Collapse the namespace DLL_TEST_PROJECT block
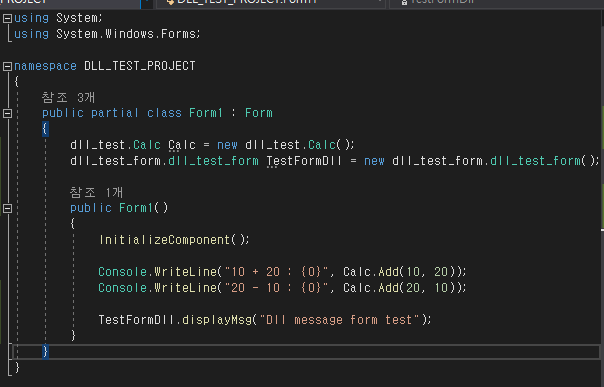Viewport: 604px width, 387px height. pyautogui.click(x=7, y=66)
